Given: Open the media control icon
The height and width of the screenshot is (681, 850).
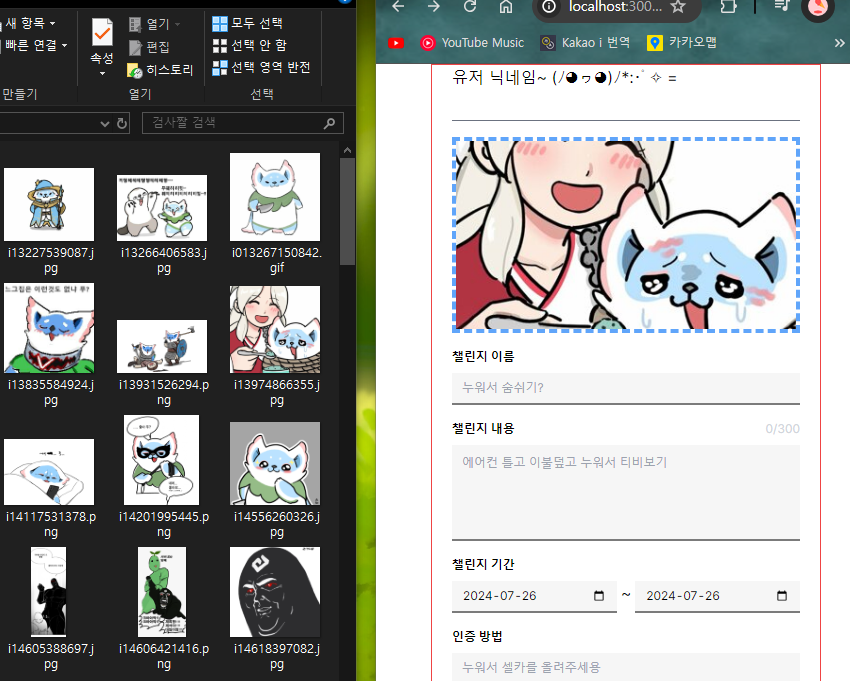Looking at the screenshot, I should [781, 7].
